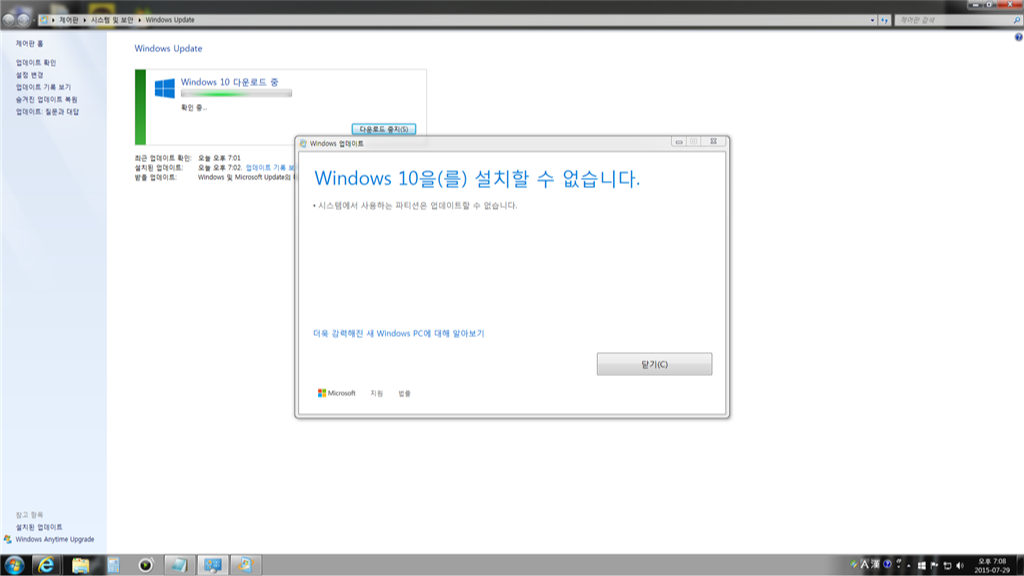Screen dimensions: 1024x576
Task: Open the Windows Start orb
Action: (x=14, y=565)
